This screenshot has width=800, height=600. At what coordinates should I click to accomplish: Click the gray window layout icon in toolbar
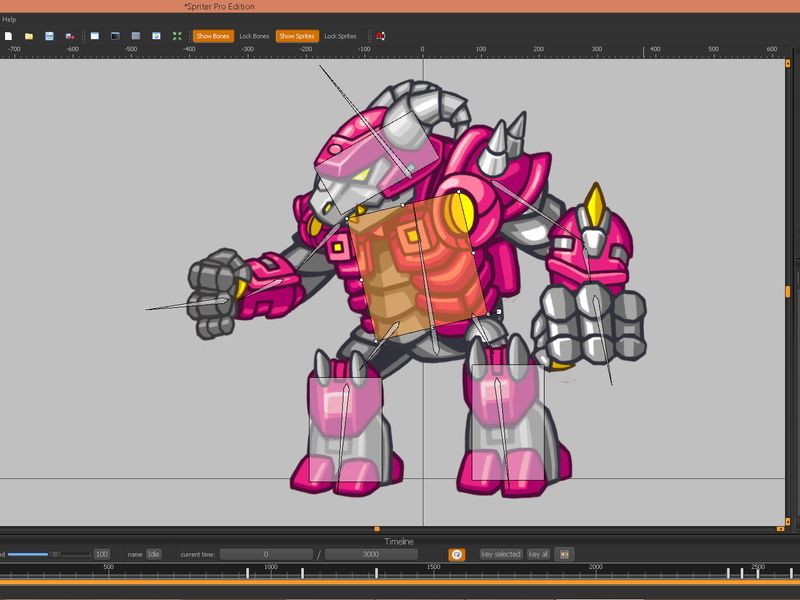(x=136, y=36)
